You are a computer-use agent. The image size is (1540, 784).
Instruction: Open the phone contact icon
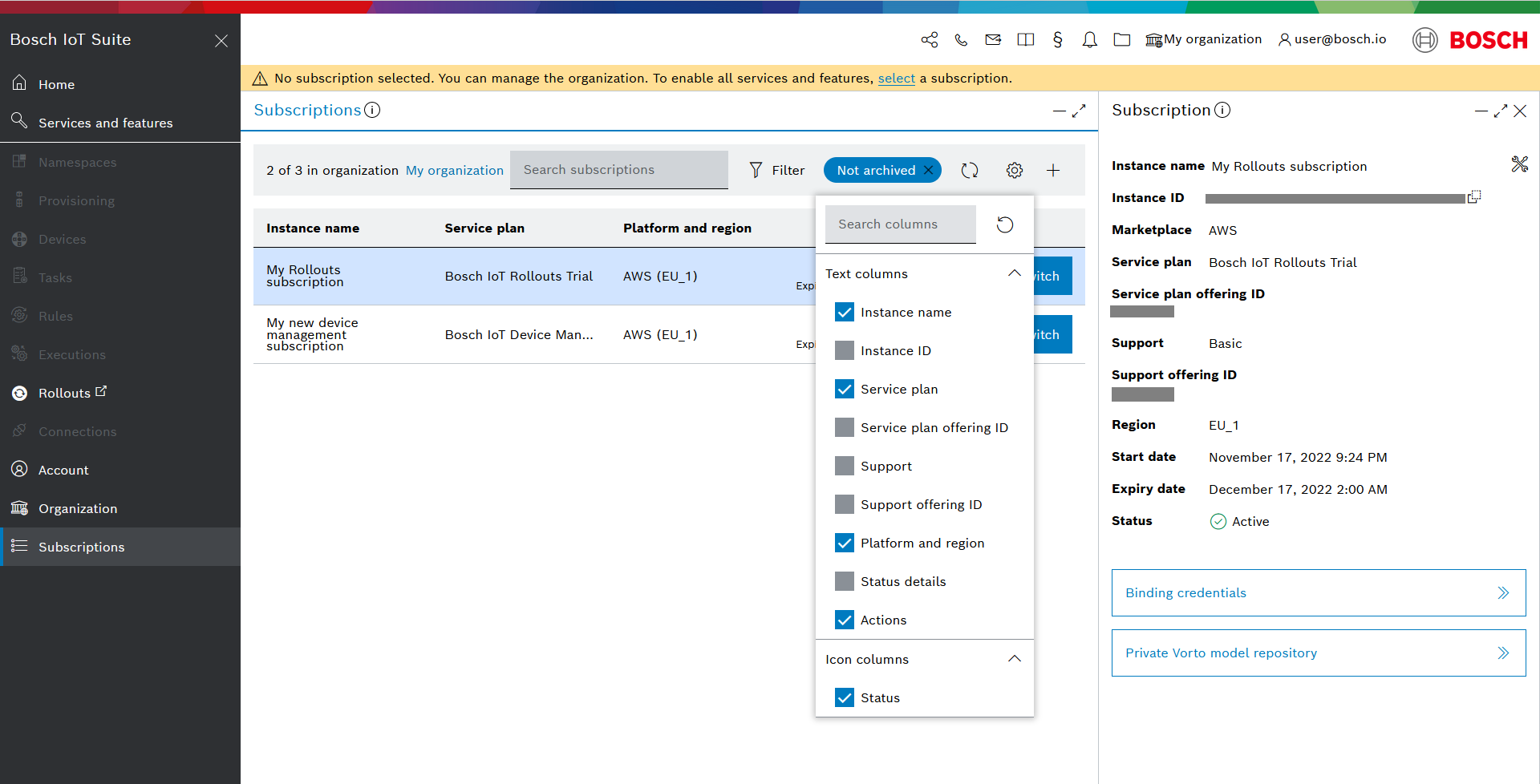(961, 39)
